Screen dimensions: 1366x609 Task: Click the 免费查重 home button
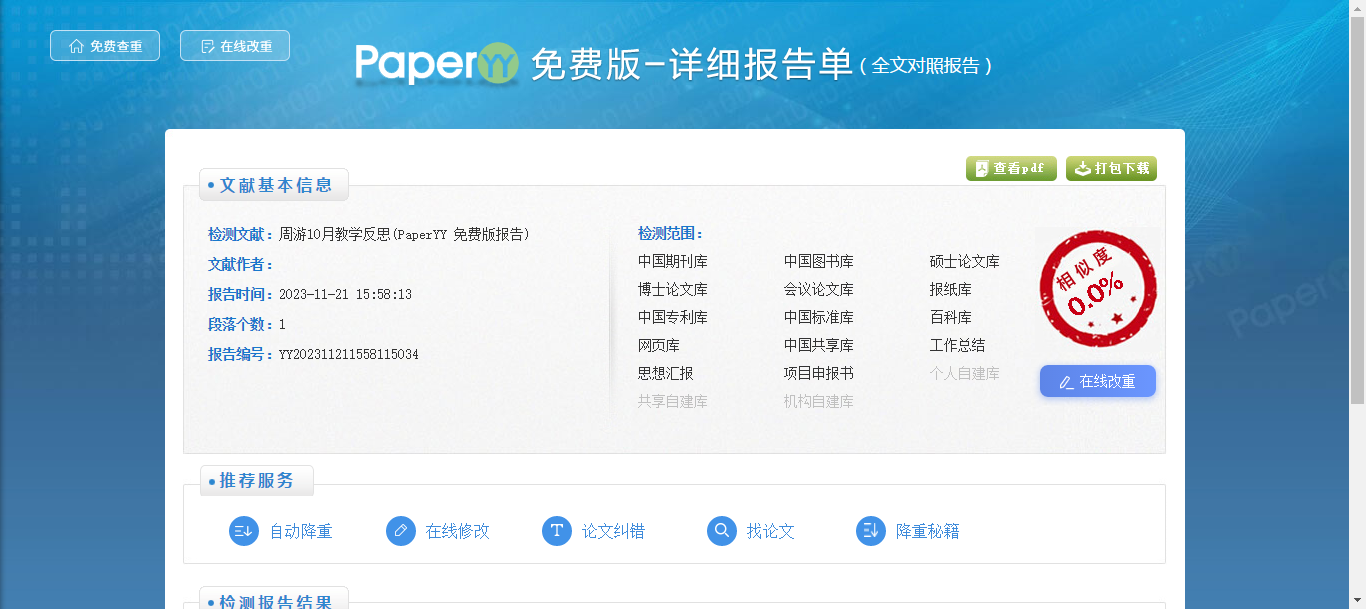tap(105, 46)
